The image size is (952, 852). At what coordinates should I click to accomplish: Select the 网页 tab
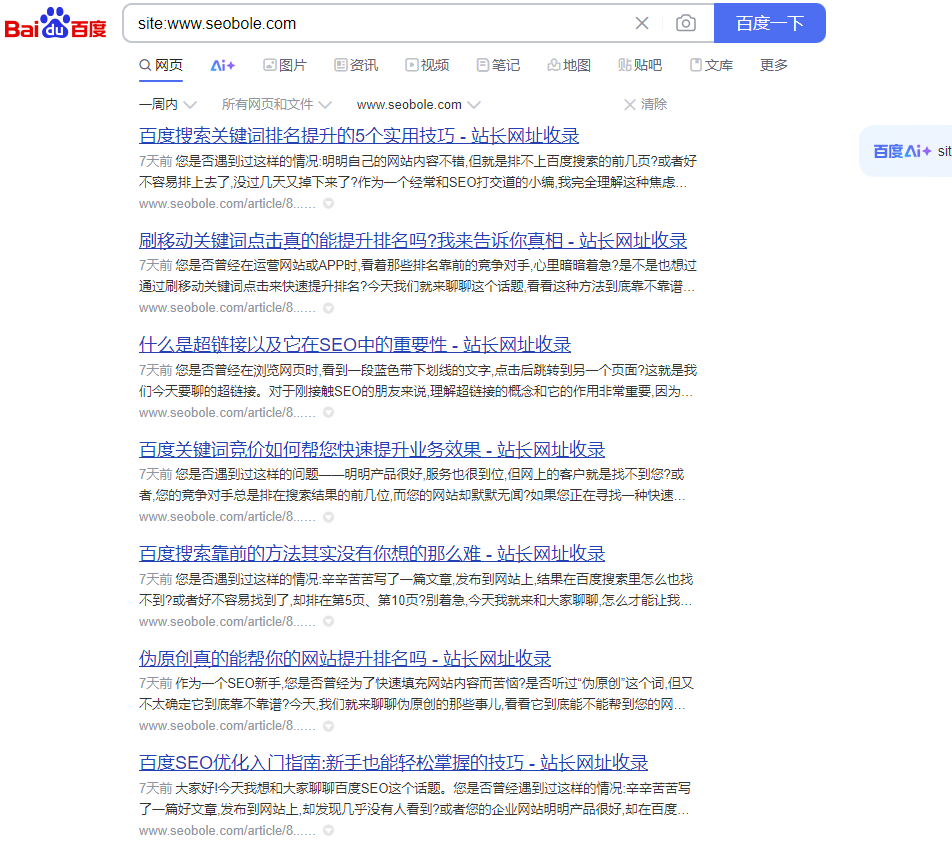point(161,65)
